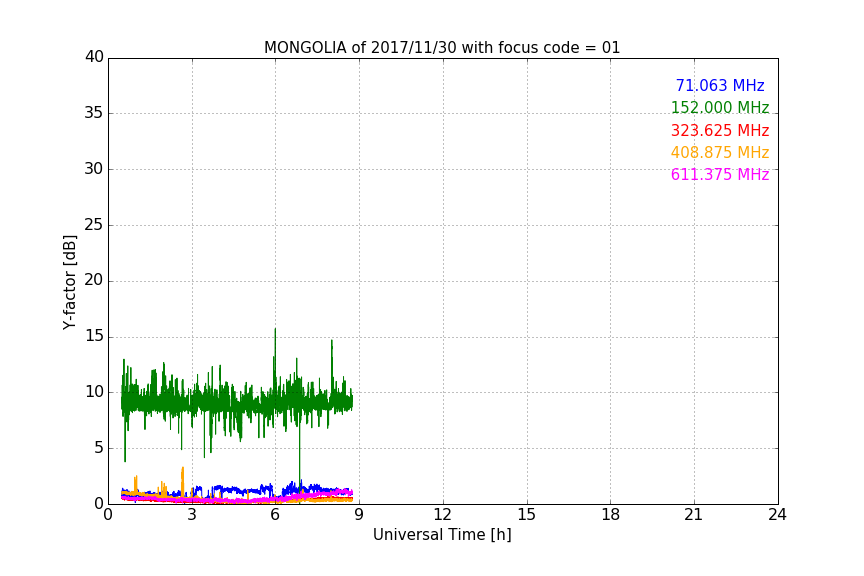The height and width of the screenshot is (576, 864).
Task: Click the x-axis tick label 18
Action: (611, 515)
